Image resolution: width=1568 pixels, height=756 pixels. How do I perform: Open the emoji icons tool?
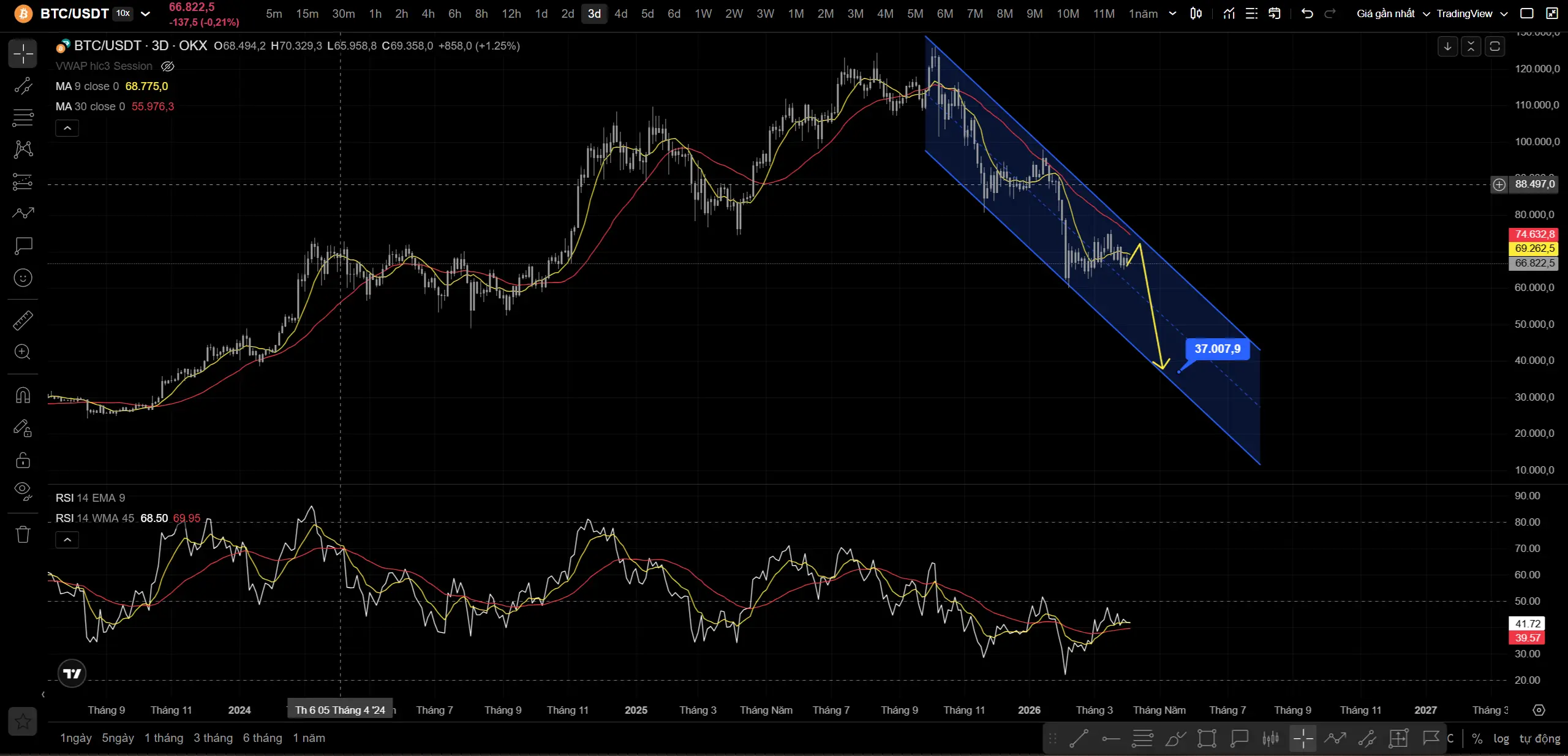23,278
